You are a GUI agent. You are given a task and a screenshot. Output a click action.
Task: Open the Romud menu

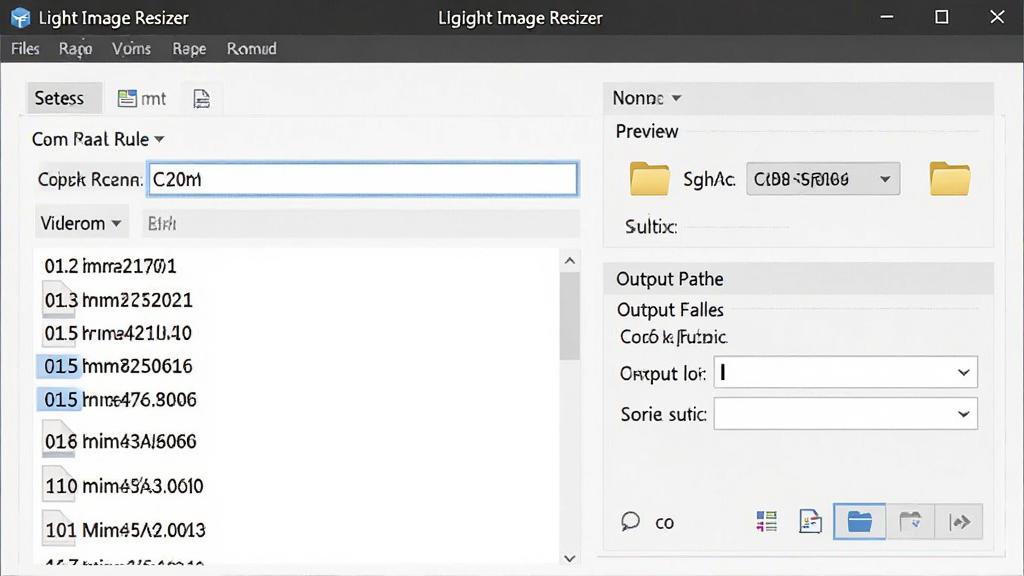(x=251, y=49)
